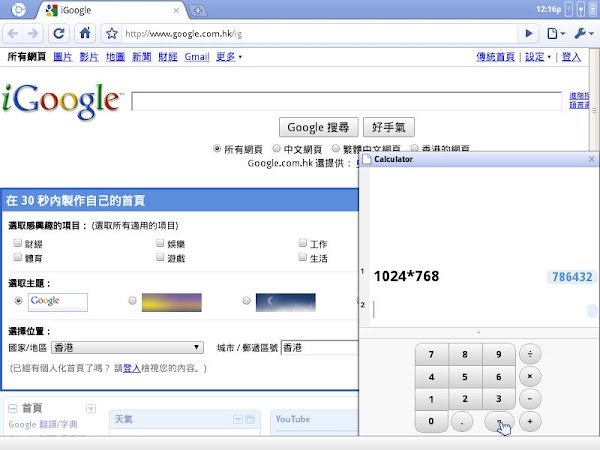Bookmark page with the star icon

pyautogui.click(x=112, y=34)
